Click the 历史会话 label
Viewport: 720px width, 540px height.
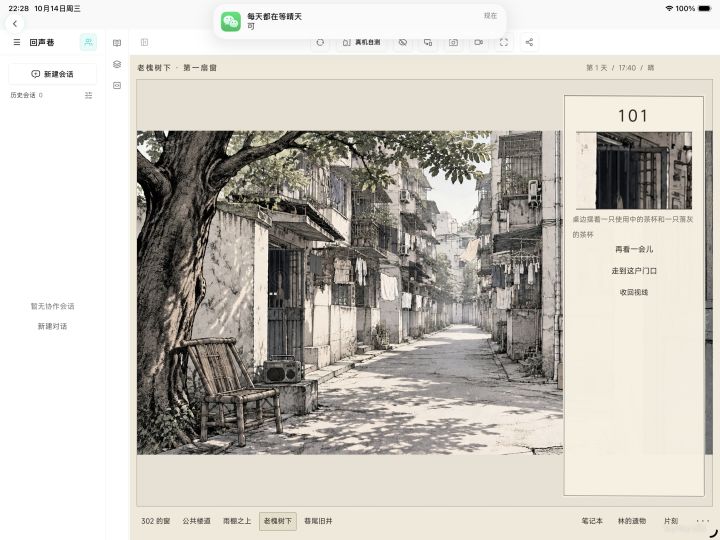pyautogui.click(x=22, y=95)
